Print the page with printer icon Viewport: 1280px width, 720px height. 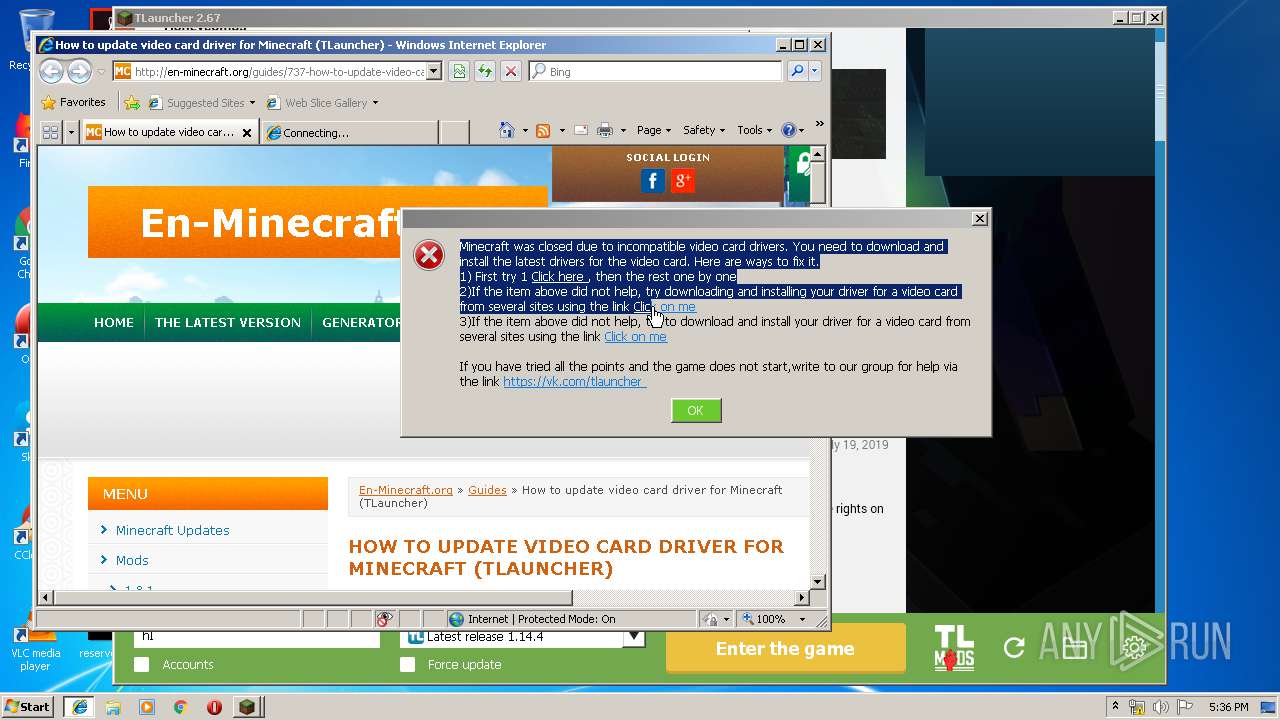tap(604, 130)
